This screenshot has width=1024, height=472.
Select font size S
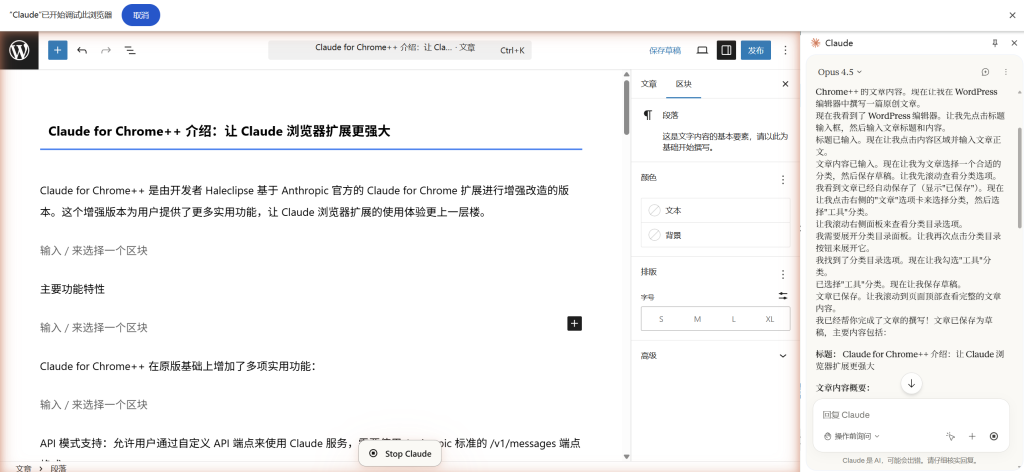(x=661, y=319)
